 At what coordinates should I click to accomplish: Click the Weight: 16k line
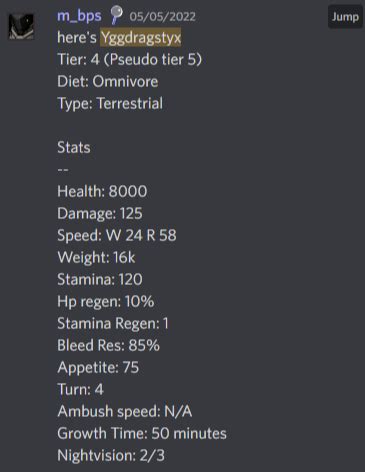pos(96,257)
